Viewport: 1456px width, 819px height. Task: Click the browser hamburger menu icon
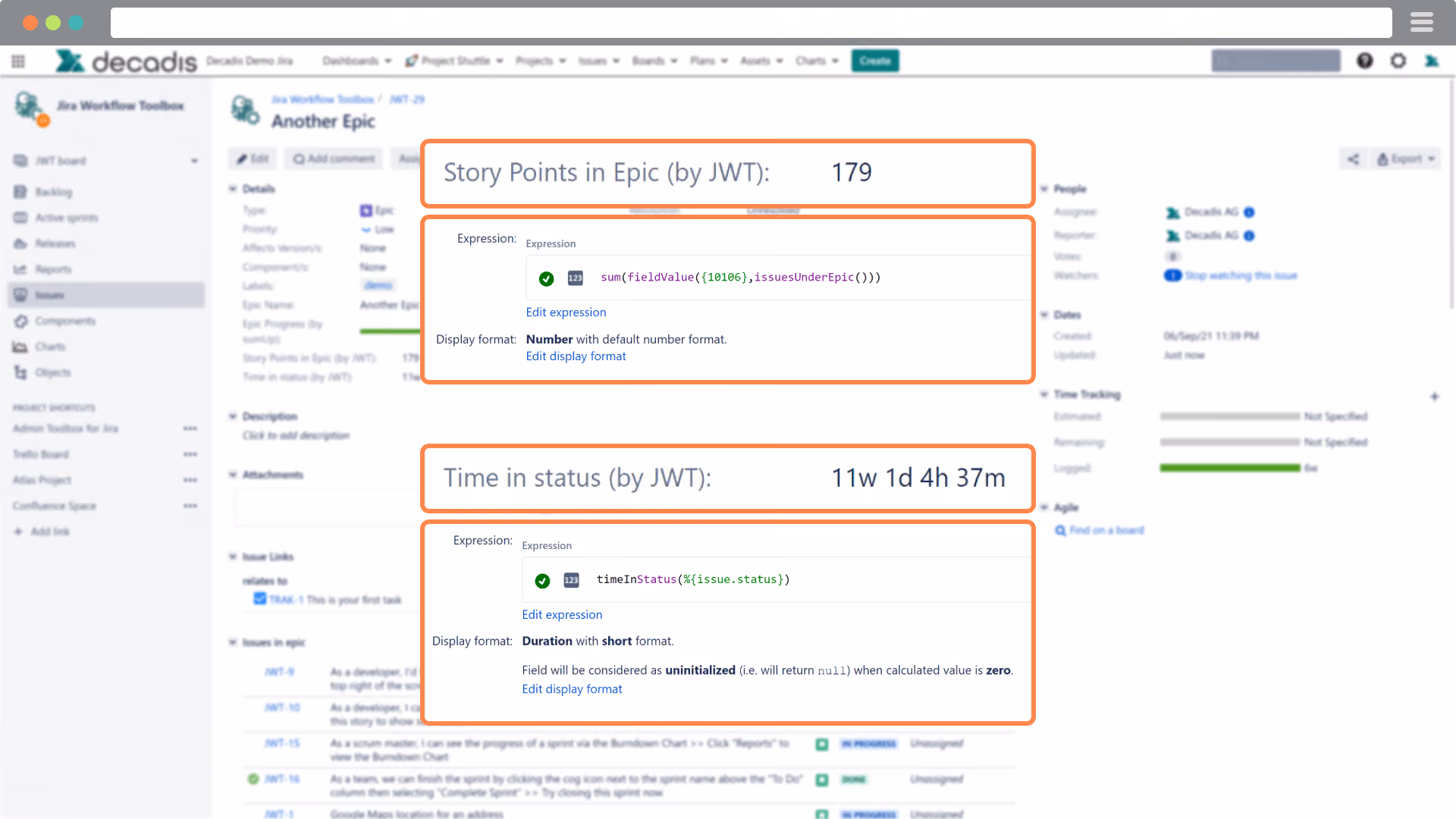click(x=1422, y=23)
